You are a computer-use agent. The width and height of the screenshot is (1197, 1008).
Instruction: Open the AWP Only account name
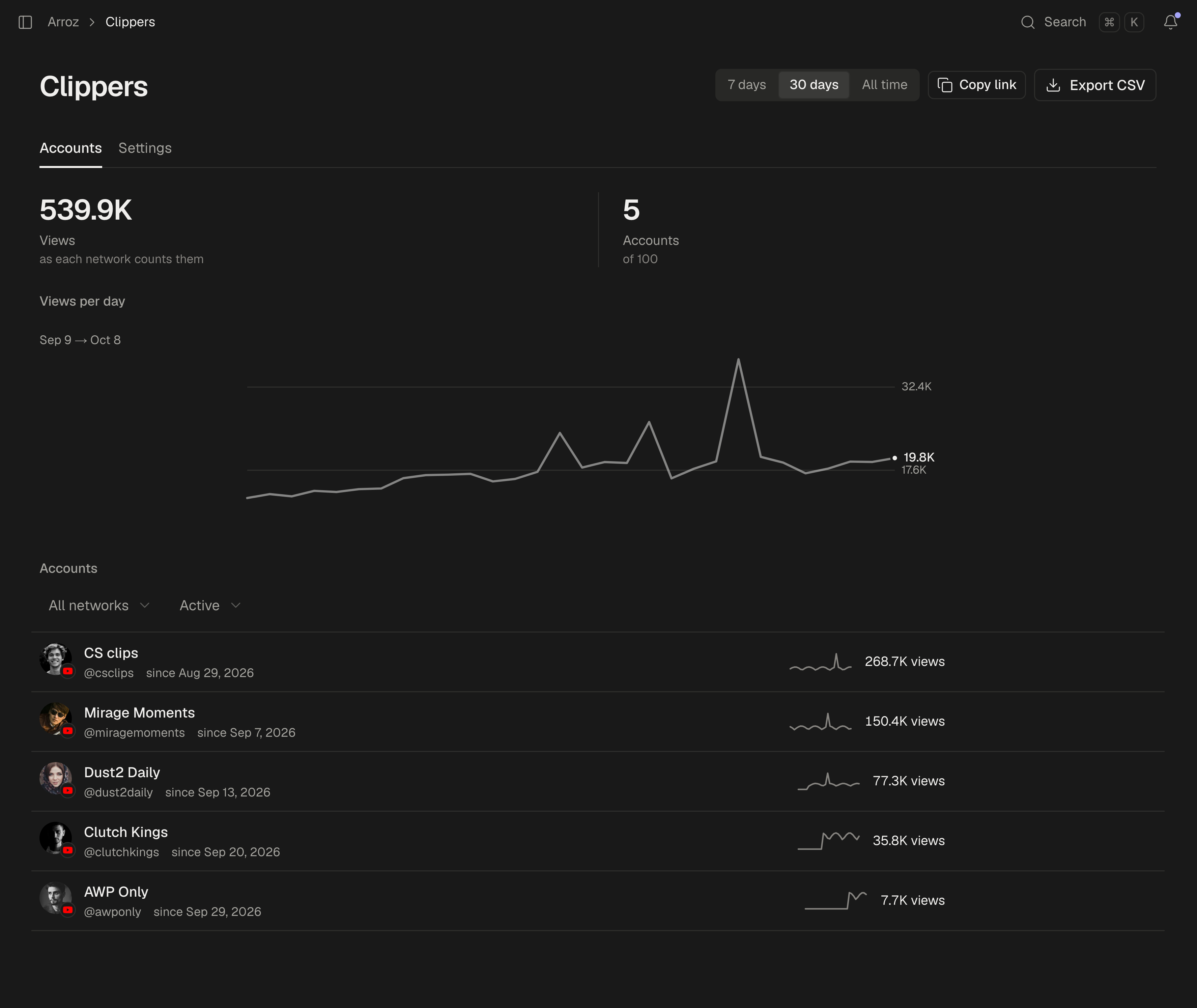pyautogui.click(x=116, y=892)
